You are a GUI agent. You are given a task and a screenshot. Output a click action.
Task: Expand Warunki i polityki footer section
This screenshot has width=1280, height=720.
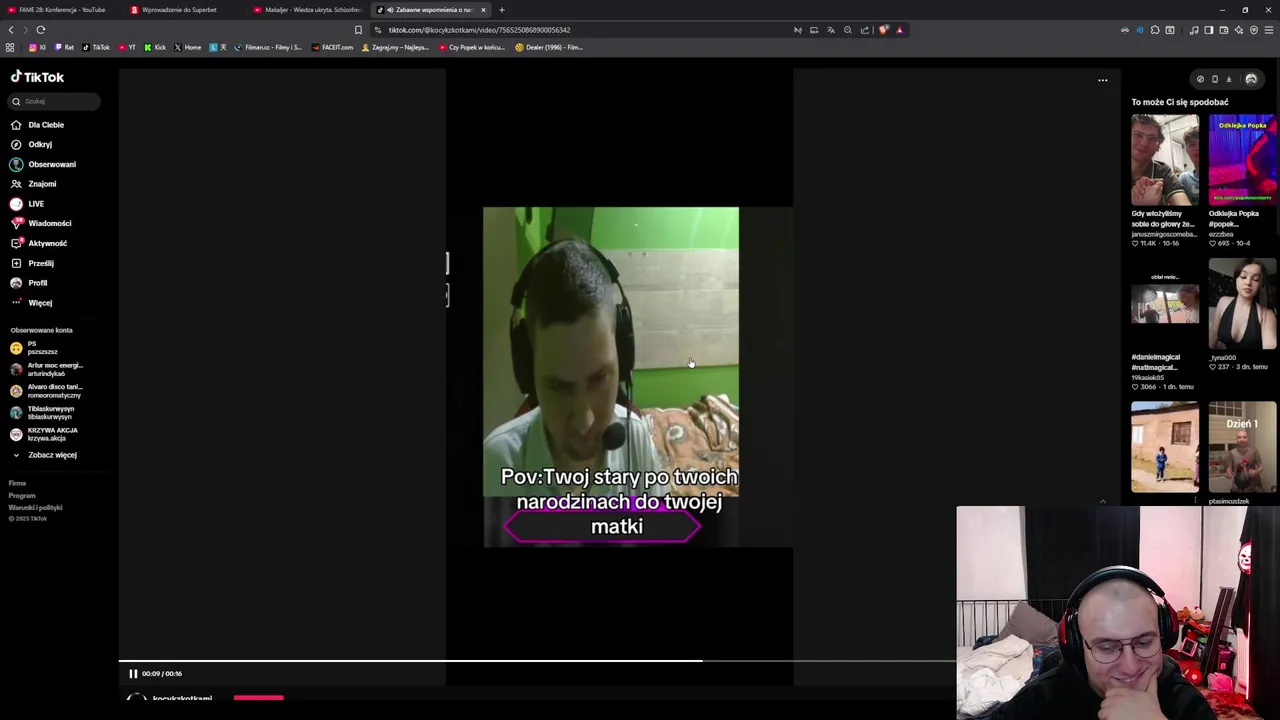(x=35, y=507)
